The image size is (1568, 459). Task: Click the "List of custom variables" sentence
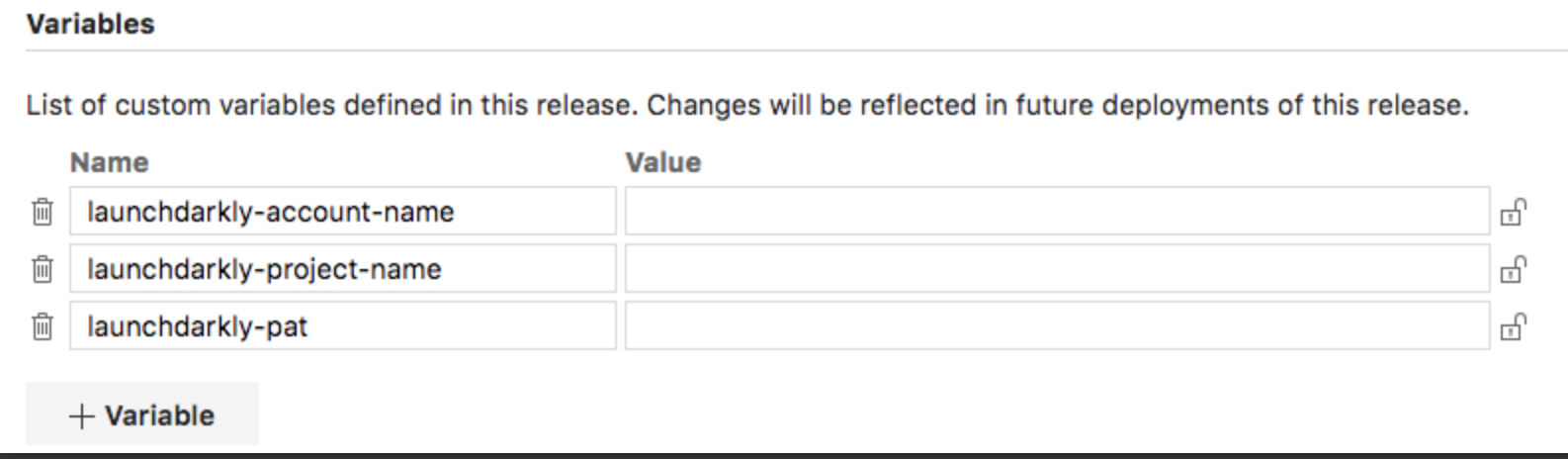pos(331,105)
